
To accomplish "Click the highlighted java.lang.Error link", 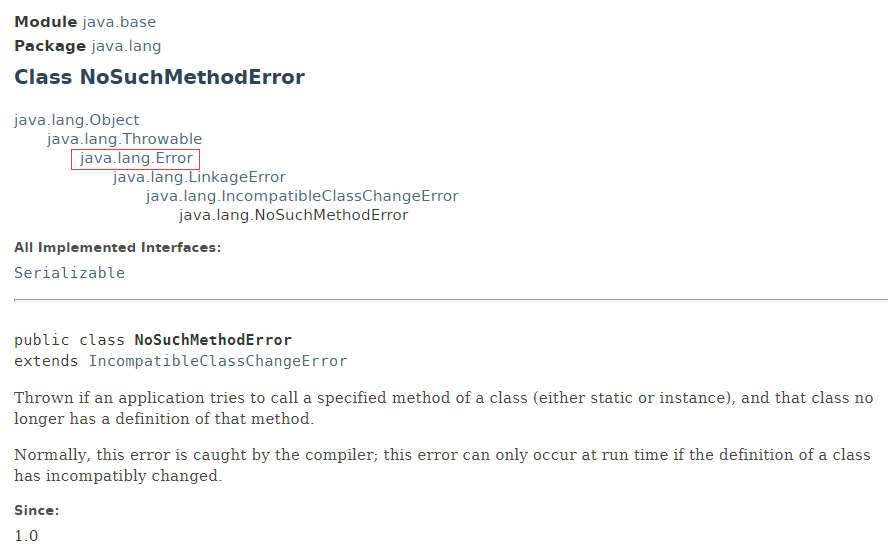I will pos(136,158).
